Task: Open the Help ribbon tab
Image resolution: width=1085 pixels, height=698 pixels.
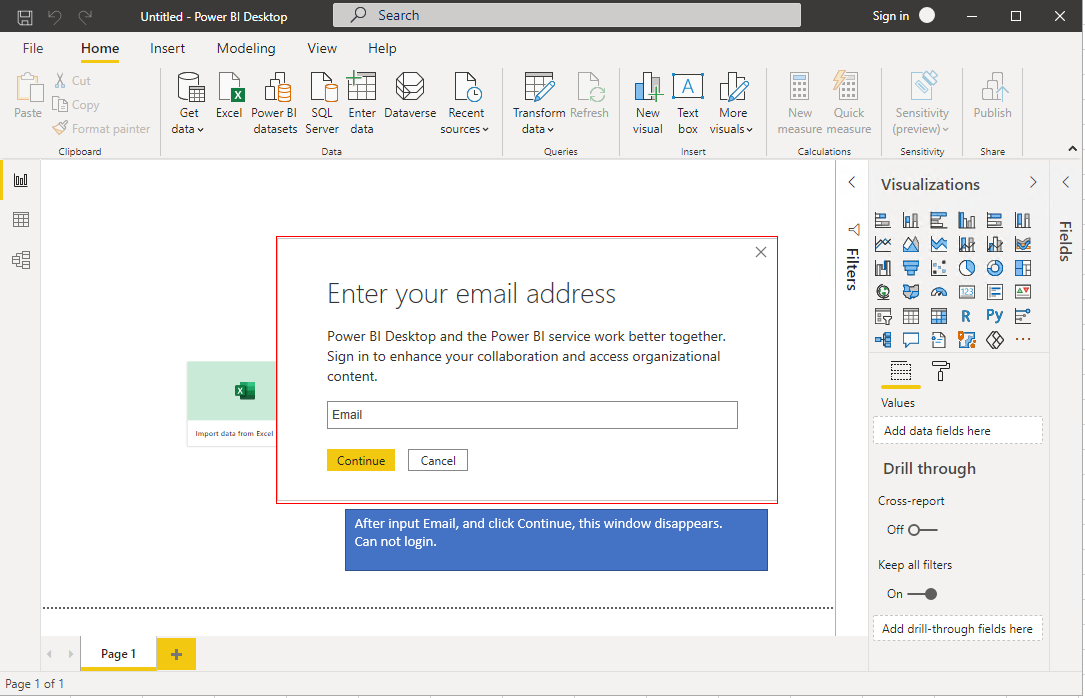Action: (382, 48)
